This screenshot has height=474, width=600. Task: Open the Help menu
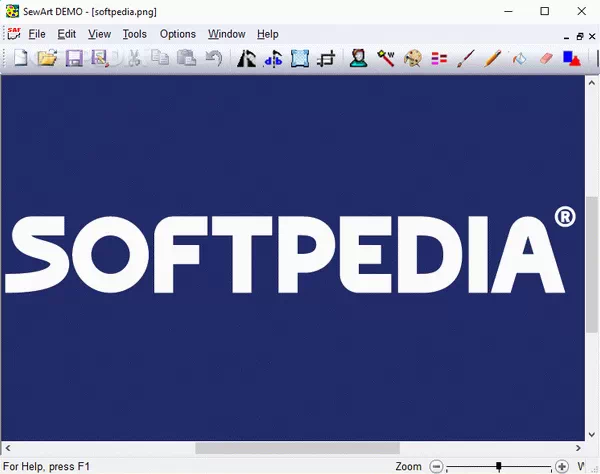267,34
